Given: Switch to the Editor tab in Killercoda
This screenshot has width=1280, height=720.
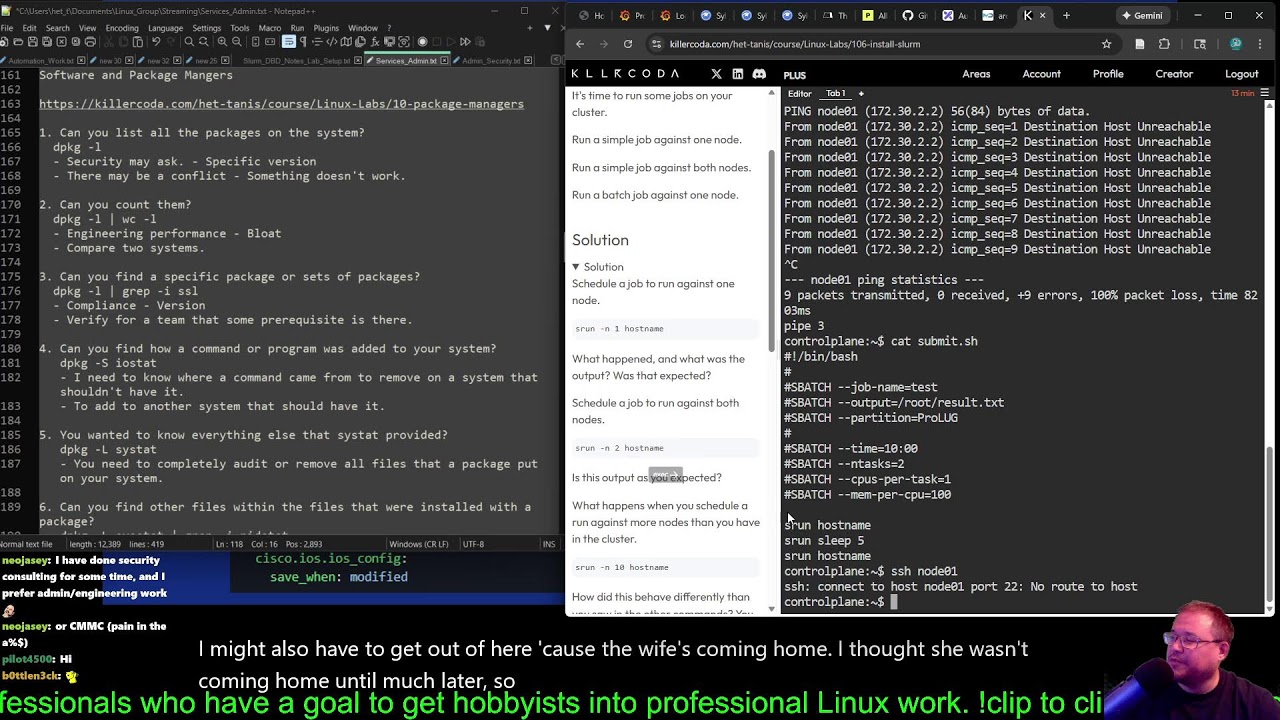Looking at the screenshot, I should click(800, 94).
